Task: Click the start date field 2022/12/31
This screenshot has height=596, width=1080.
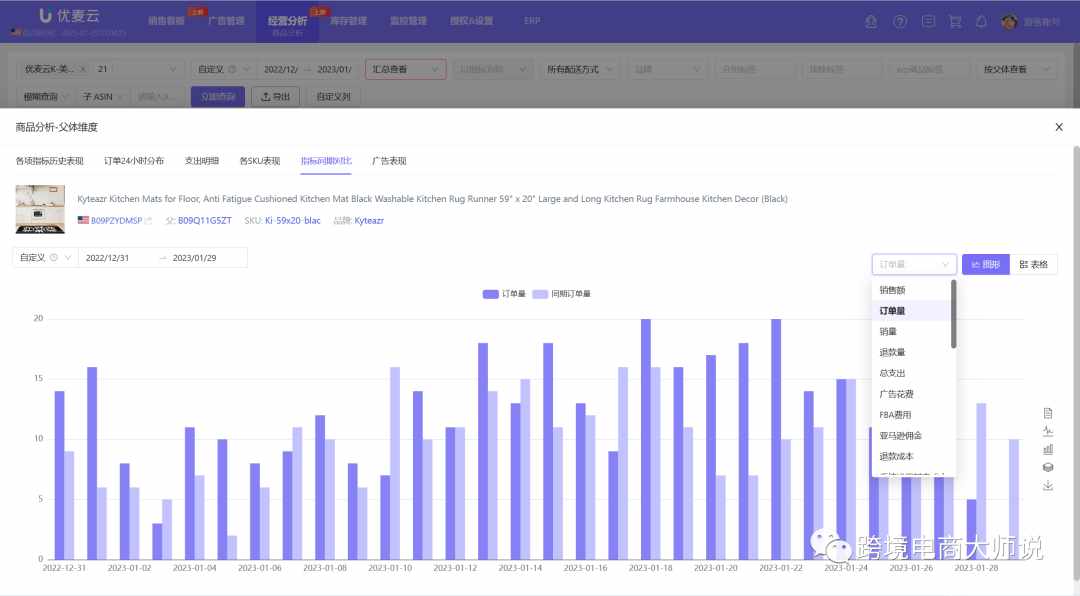Action: click(107, 258)
